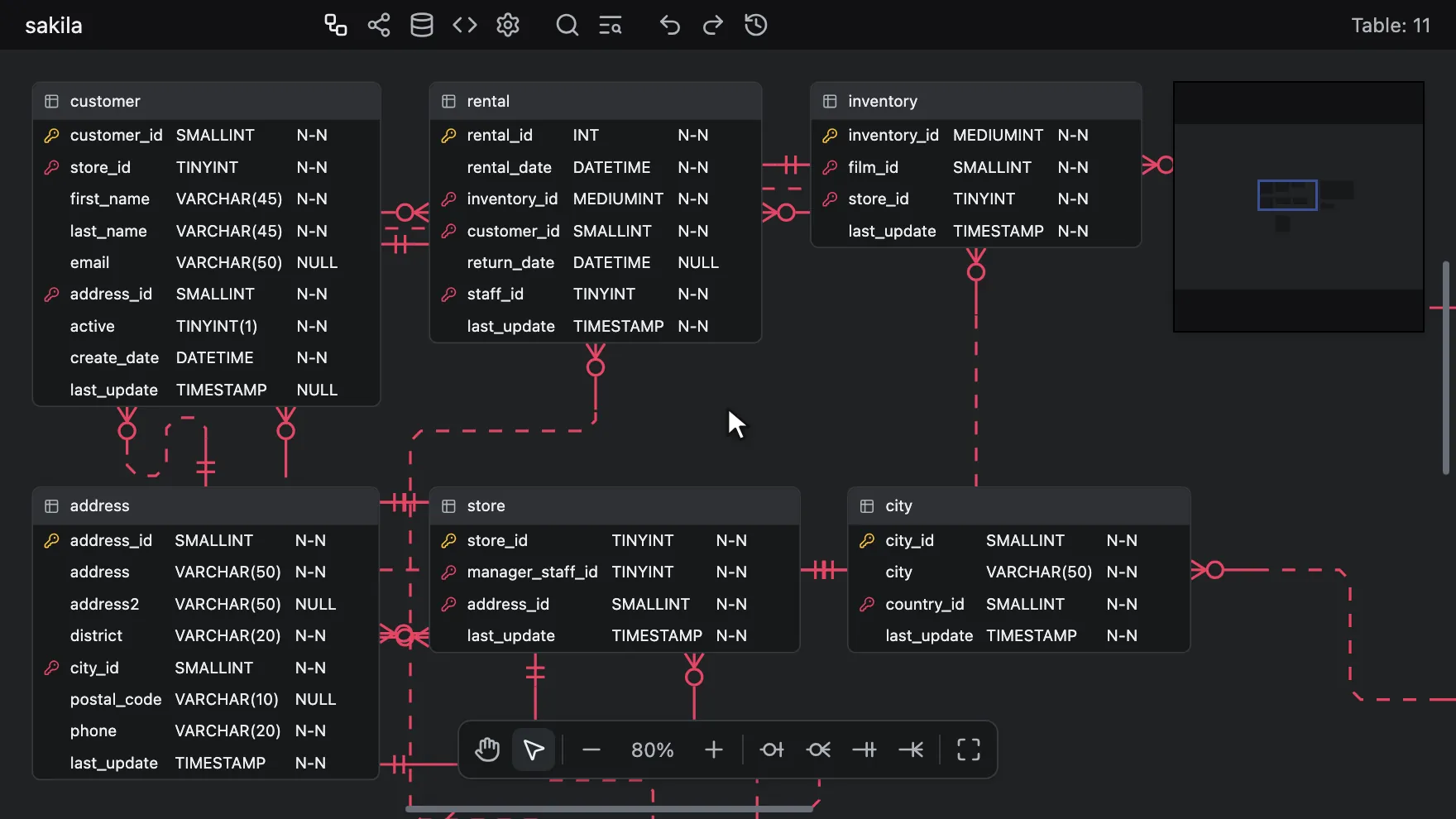Open the history clock icon
The height and width of the screenshot is (819, 1456).
tap(755, 25)
